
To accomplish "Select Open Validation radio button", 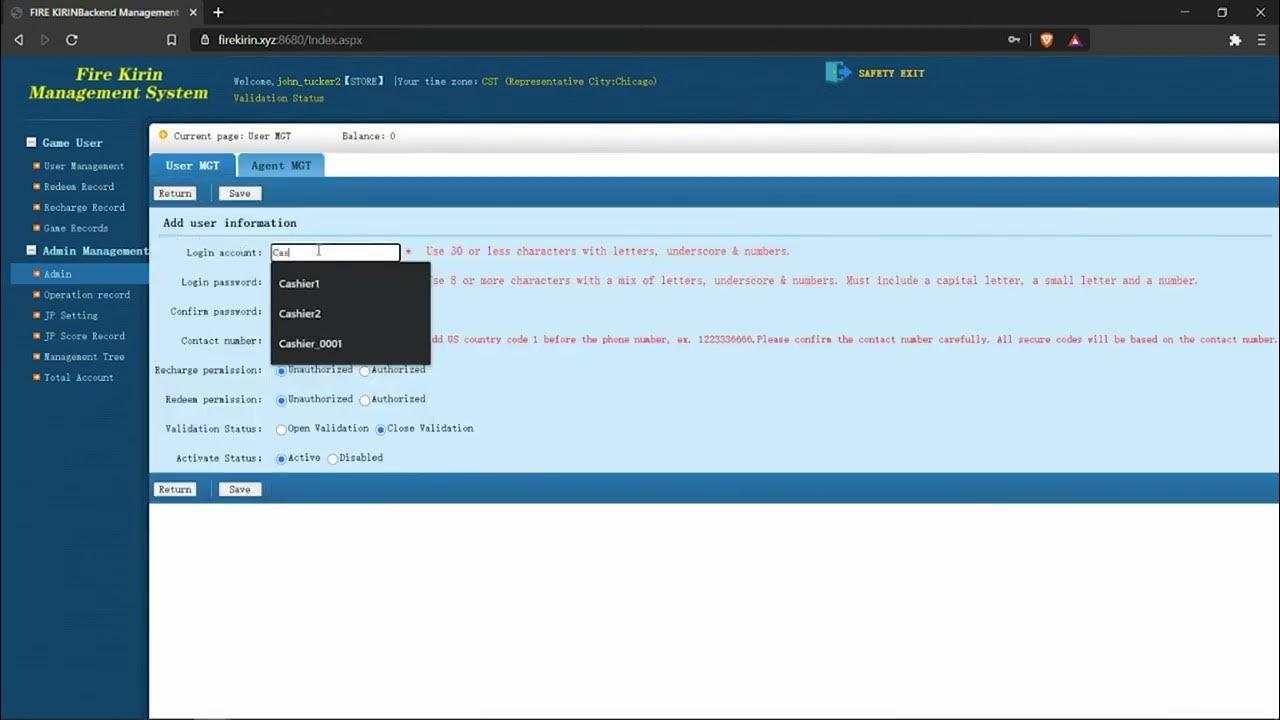I will coord(281,429).
